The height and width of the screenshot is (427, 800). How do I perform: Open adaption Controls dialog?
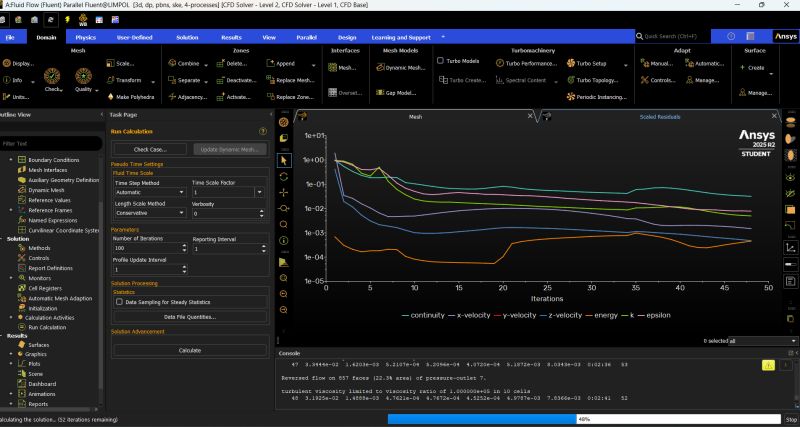coord(658,80)
